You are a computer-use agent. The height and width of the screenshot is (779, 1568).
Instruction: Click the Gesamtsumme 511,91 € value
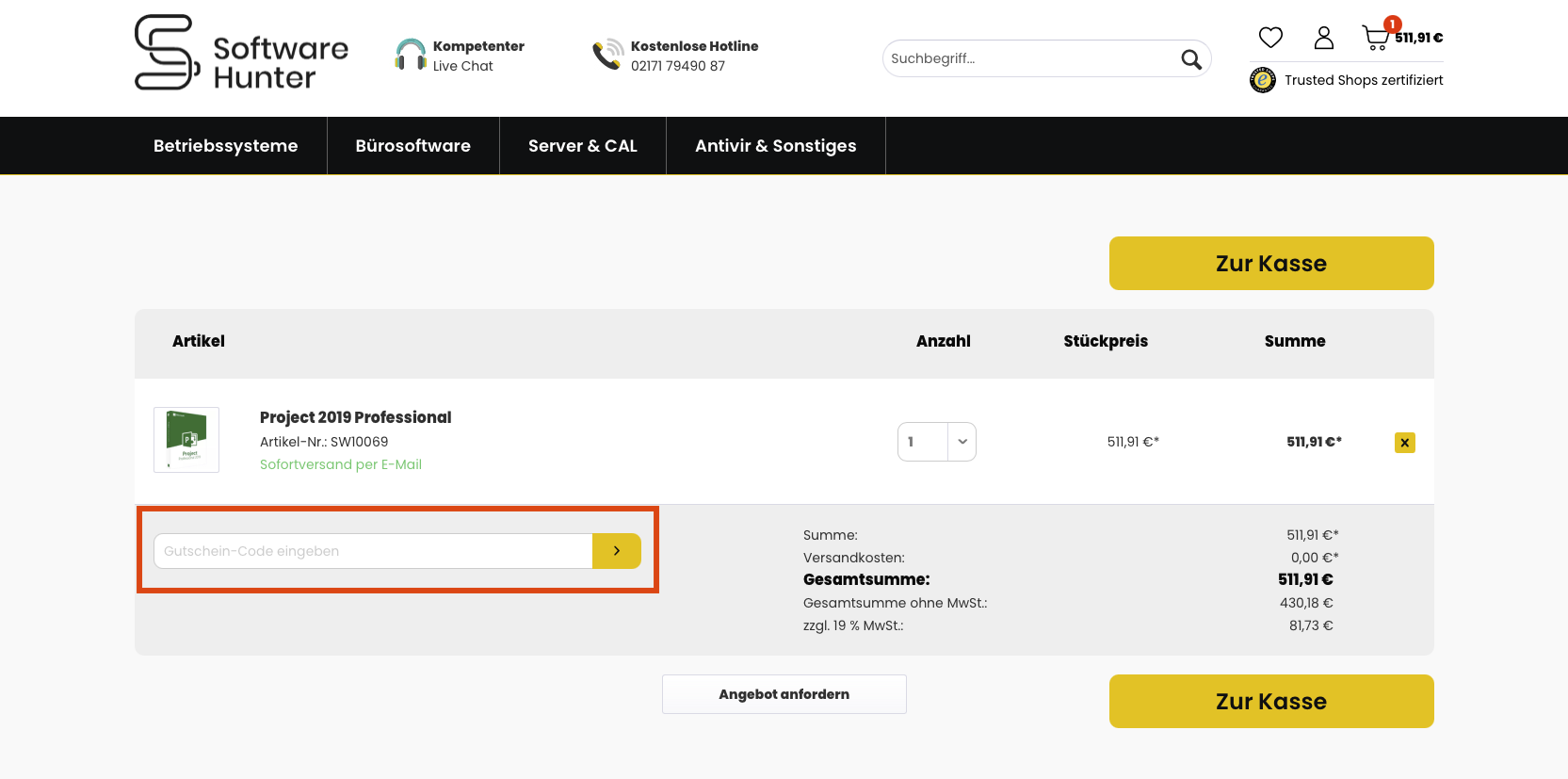click(1305, 579)
